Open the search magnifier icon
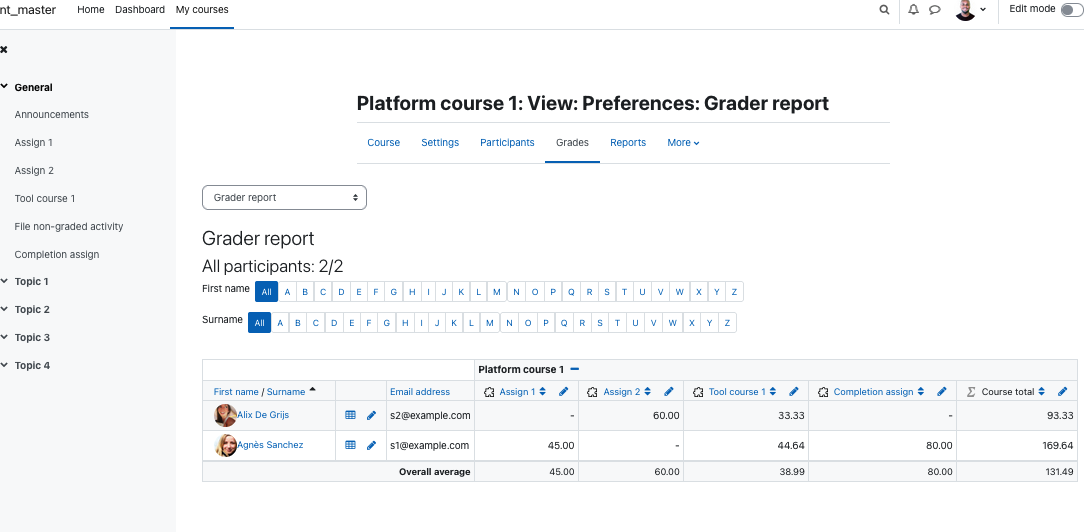The image size is (1084, 532). [x=884, y=10]
